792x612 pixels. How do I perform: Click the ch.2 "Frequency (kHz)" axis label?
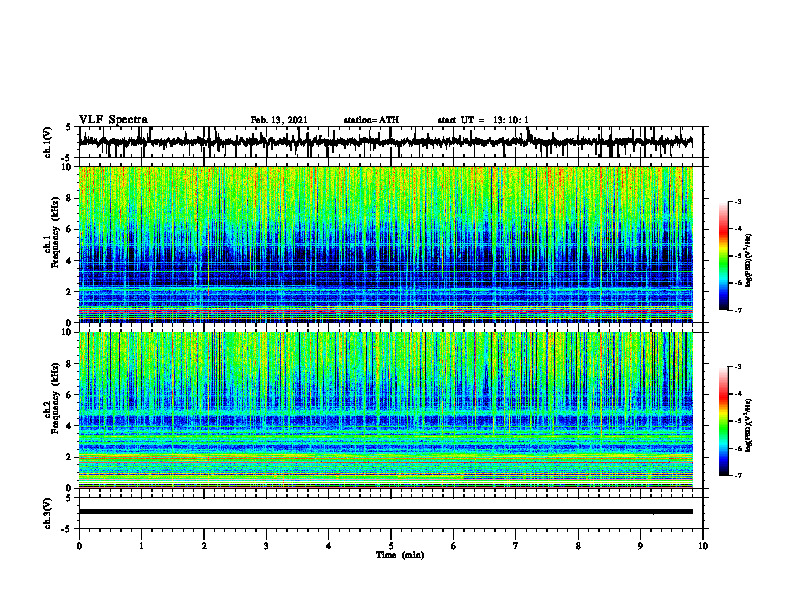pyautogui.click(x=55, y=398)
